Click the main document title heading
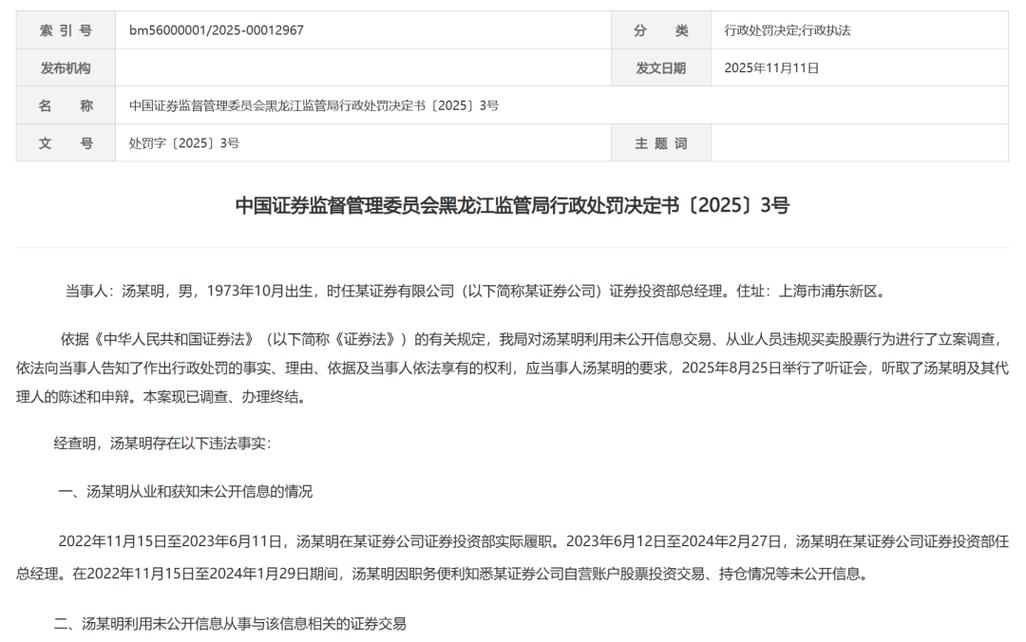This screenshot has height=642, width=1026. (513, 206)
